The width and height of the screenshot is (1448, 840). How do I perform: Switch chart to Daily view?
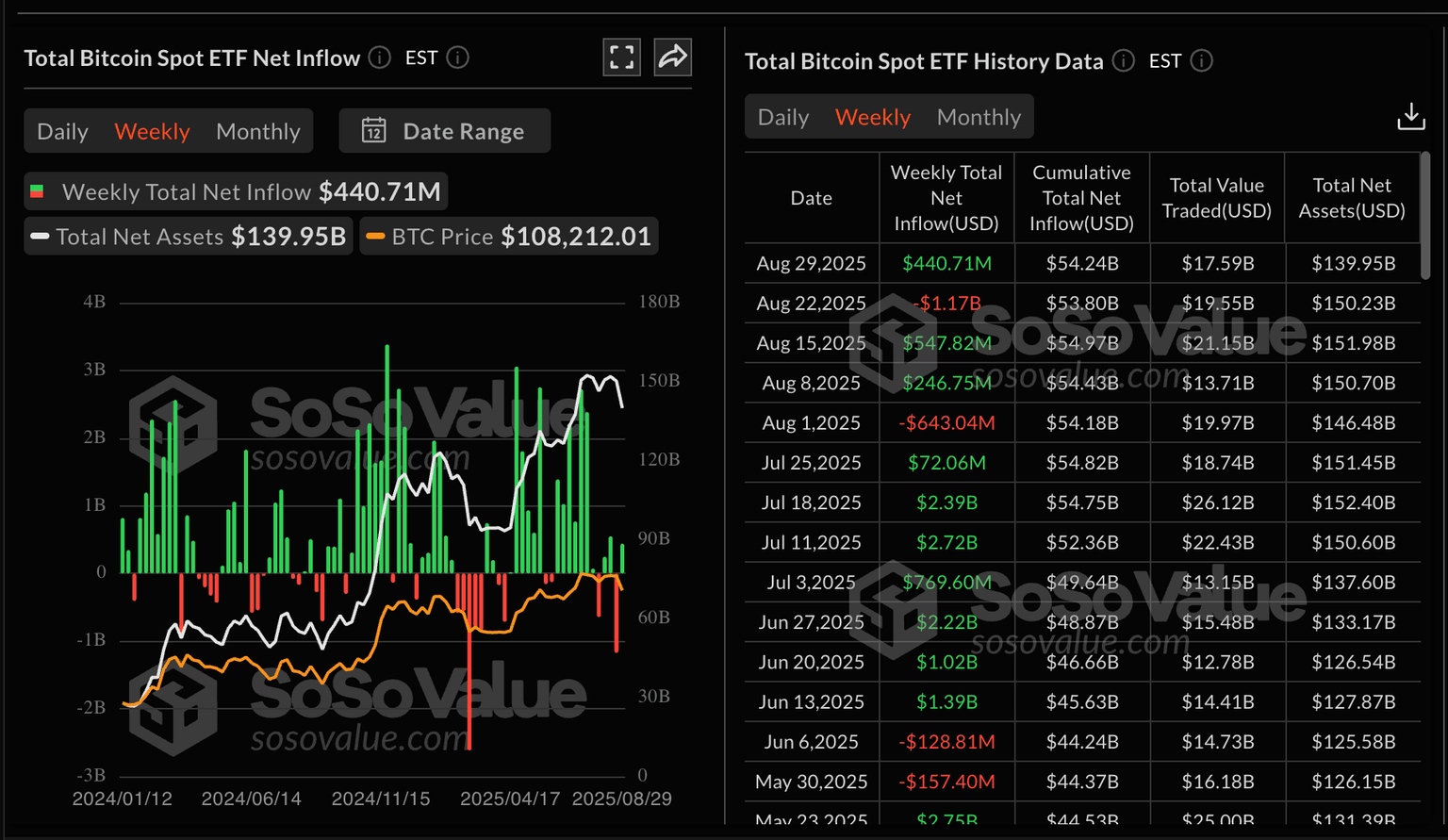point(62,131)
